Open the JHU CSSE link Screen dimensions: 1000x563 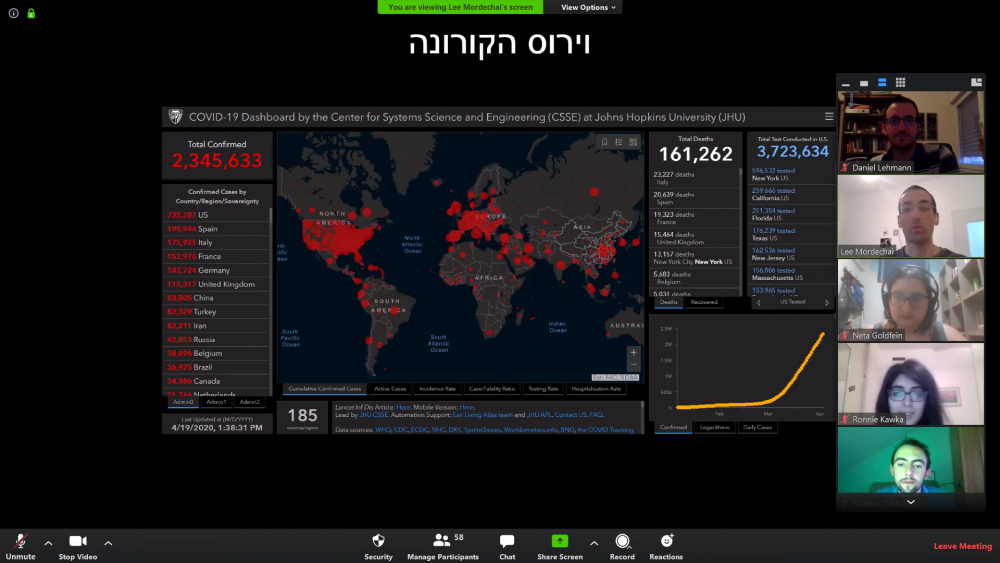click(374, 415)
